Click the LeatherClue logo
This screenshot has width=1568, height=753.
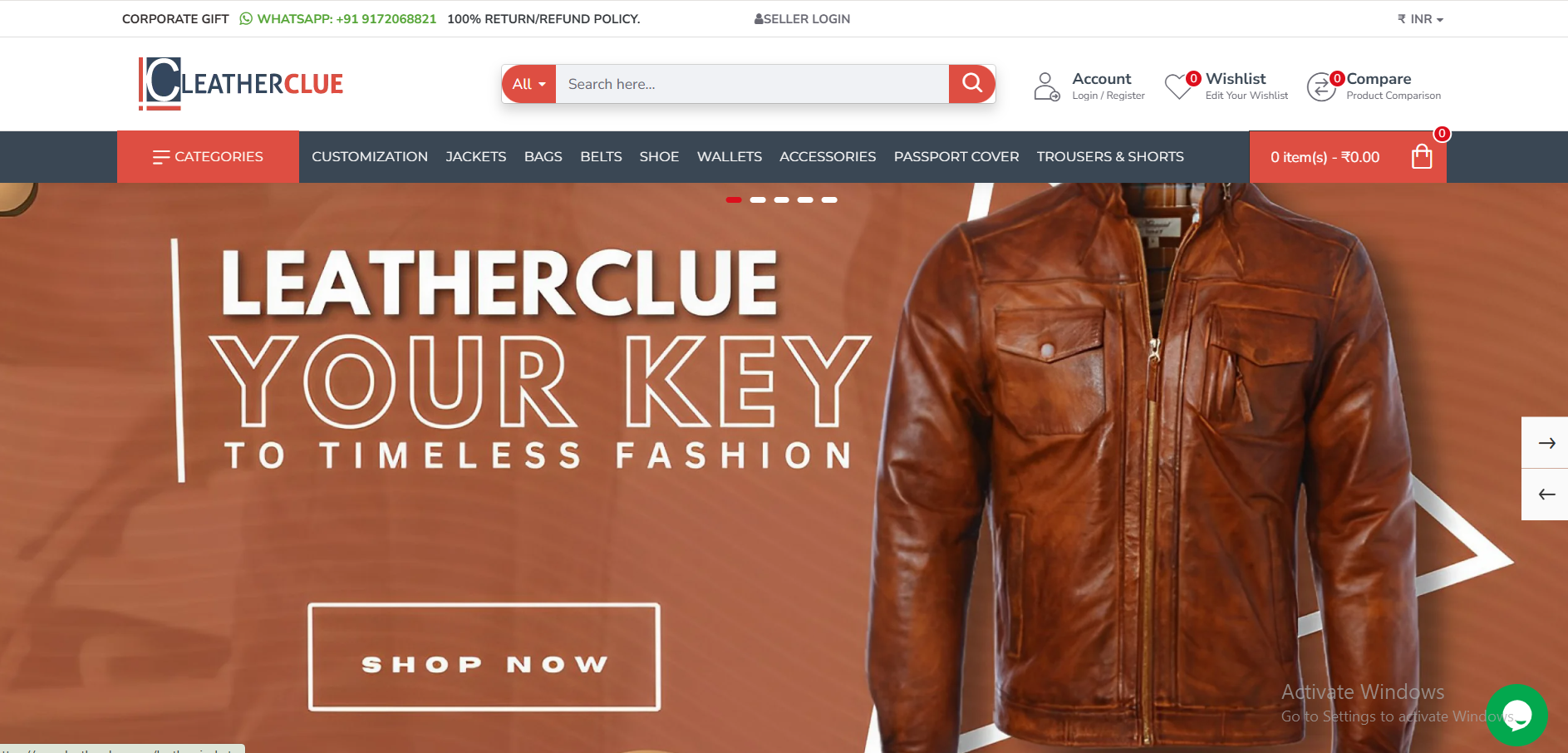pyautogui.click(x=241, y=83)
